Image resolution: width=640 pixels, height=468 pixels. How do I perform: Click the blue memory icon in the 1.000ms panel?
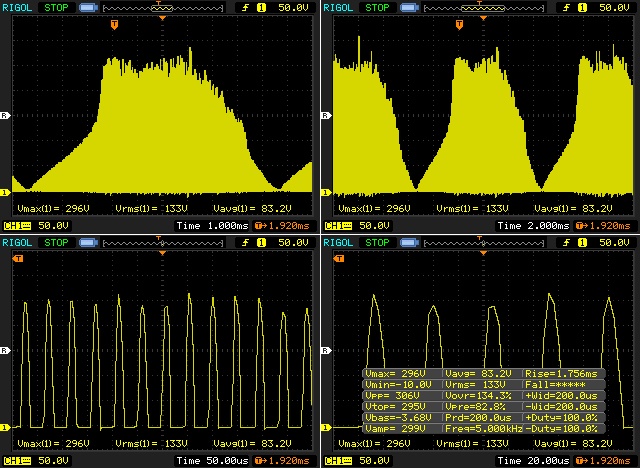point(88,8)
